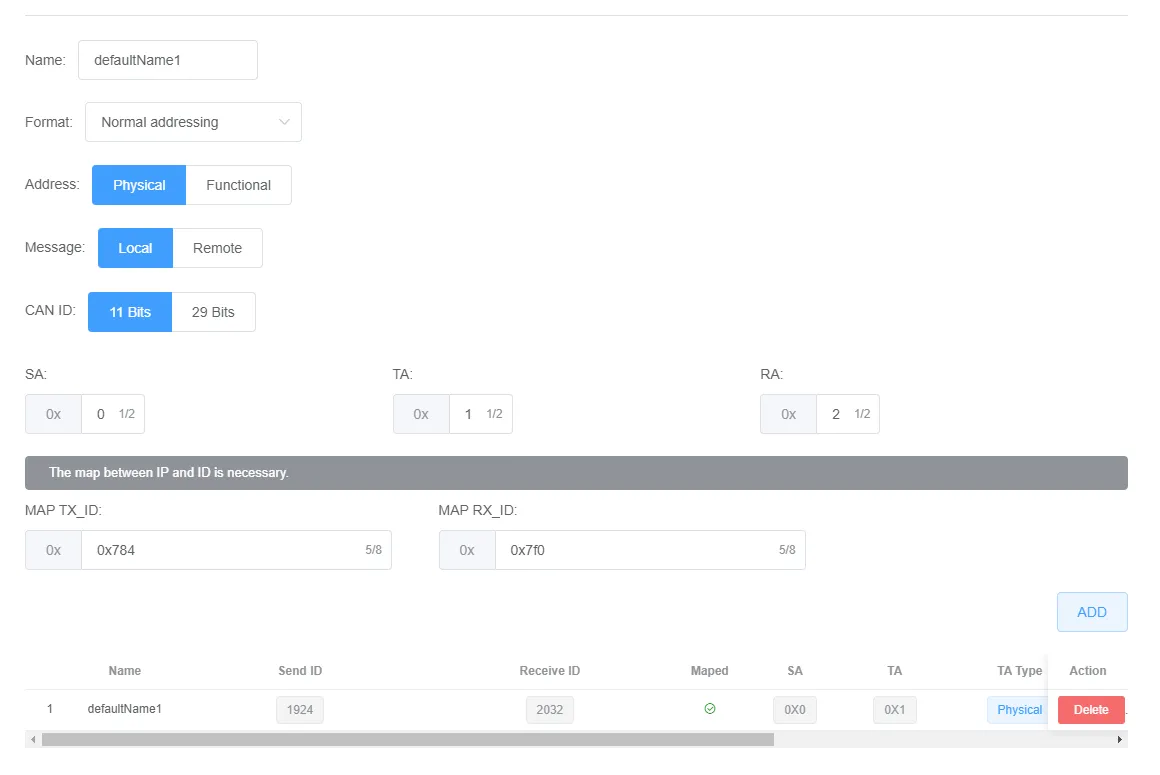
Task: Focus the SA hex input field
Action: coord(112,414)
